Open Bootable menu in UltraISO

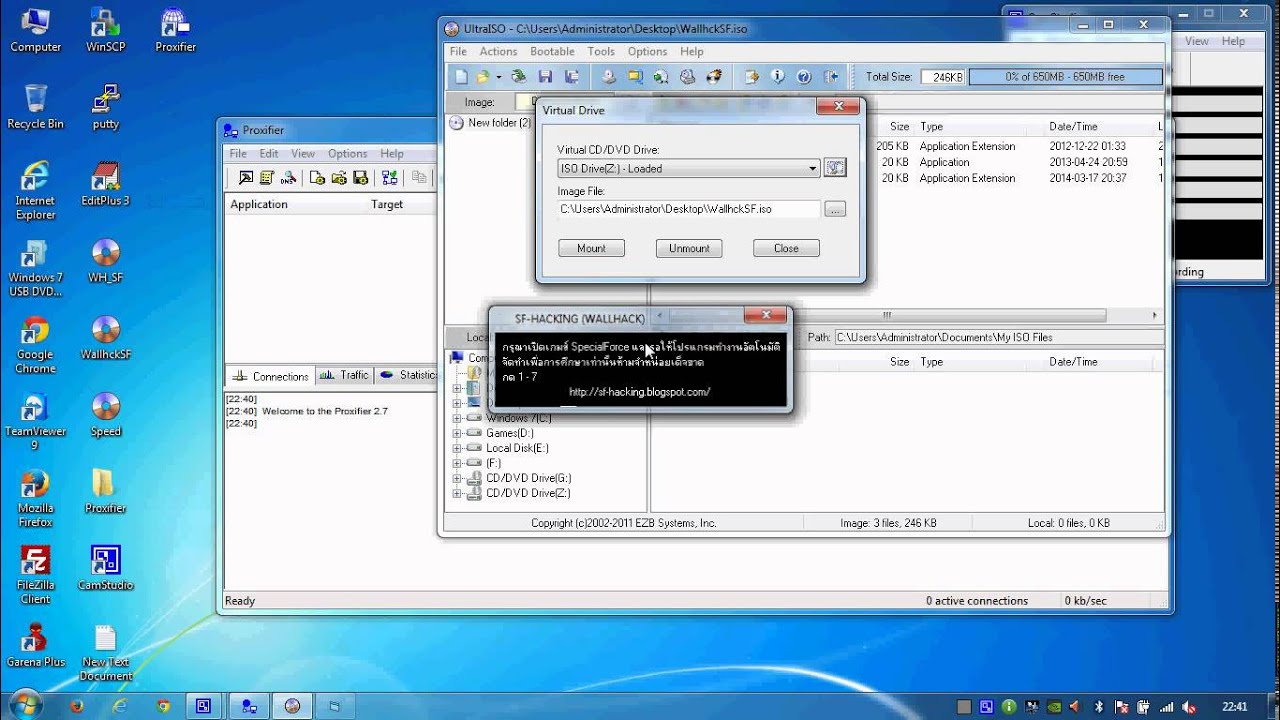pos(552,52)
